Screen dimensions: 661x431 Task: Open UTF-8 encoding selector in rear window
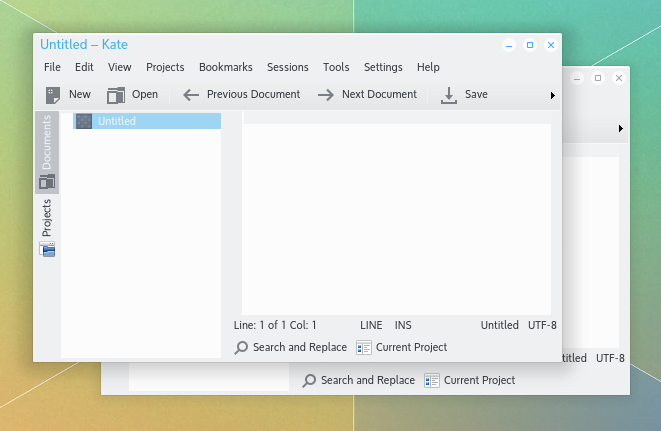[610, 358]
